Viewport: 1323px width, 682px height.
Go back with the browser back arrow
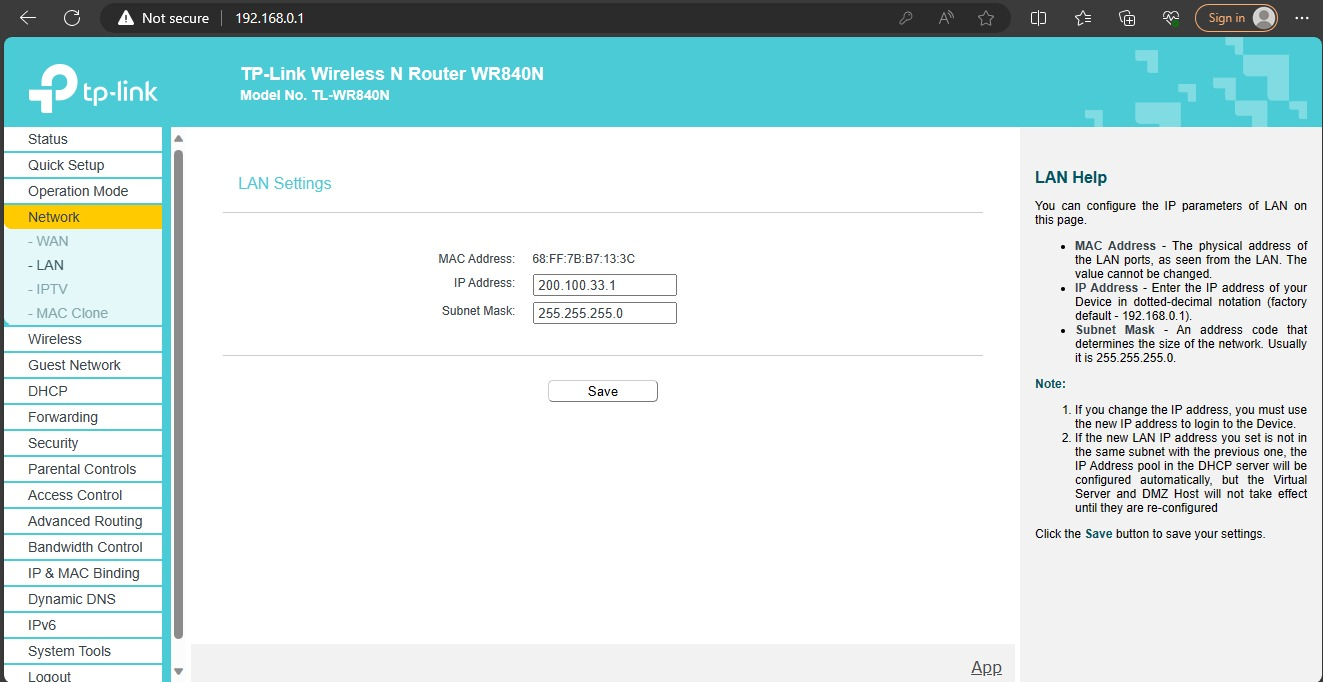pos(28,18)
